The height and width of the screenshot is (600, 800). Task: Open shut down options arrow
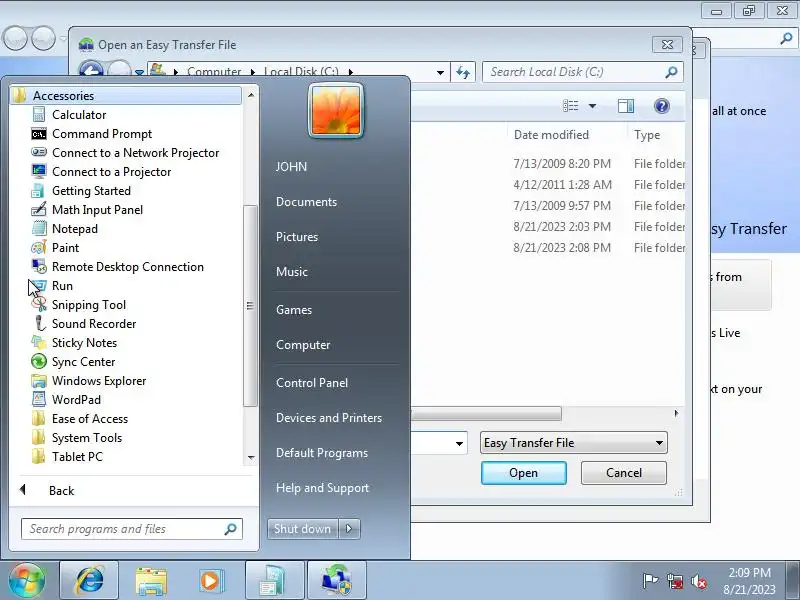point(349,529)
